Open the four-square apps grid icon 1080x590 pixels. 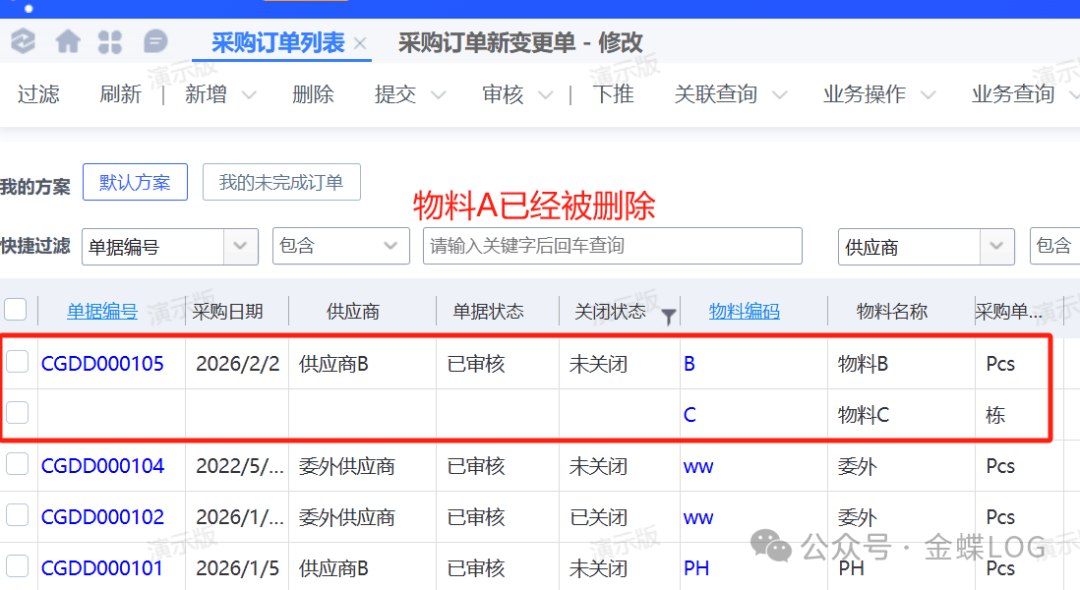110,42
